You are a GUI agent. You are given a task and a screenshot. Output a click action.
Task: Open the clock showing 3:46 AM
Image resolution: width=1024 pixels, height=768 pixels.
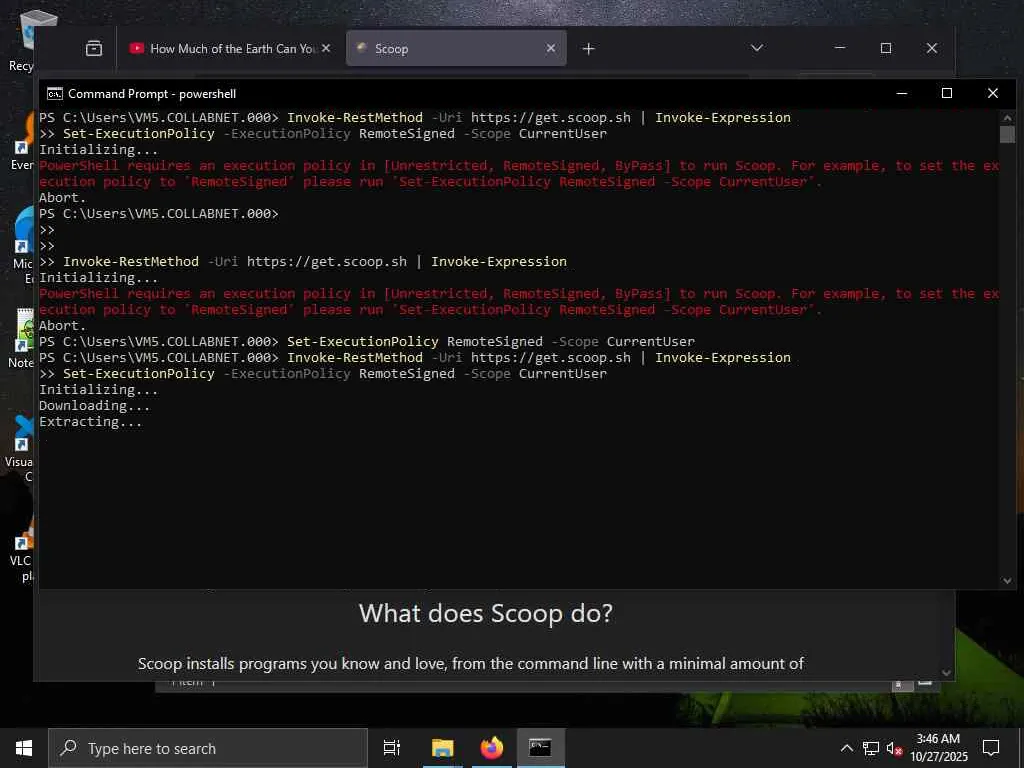click(x=938, y=748)
